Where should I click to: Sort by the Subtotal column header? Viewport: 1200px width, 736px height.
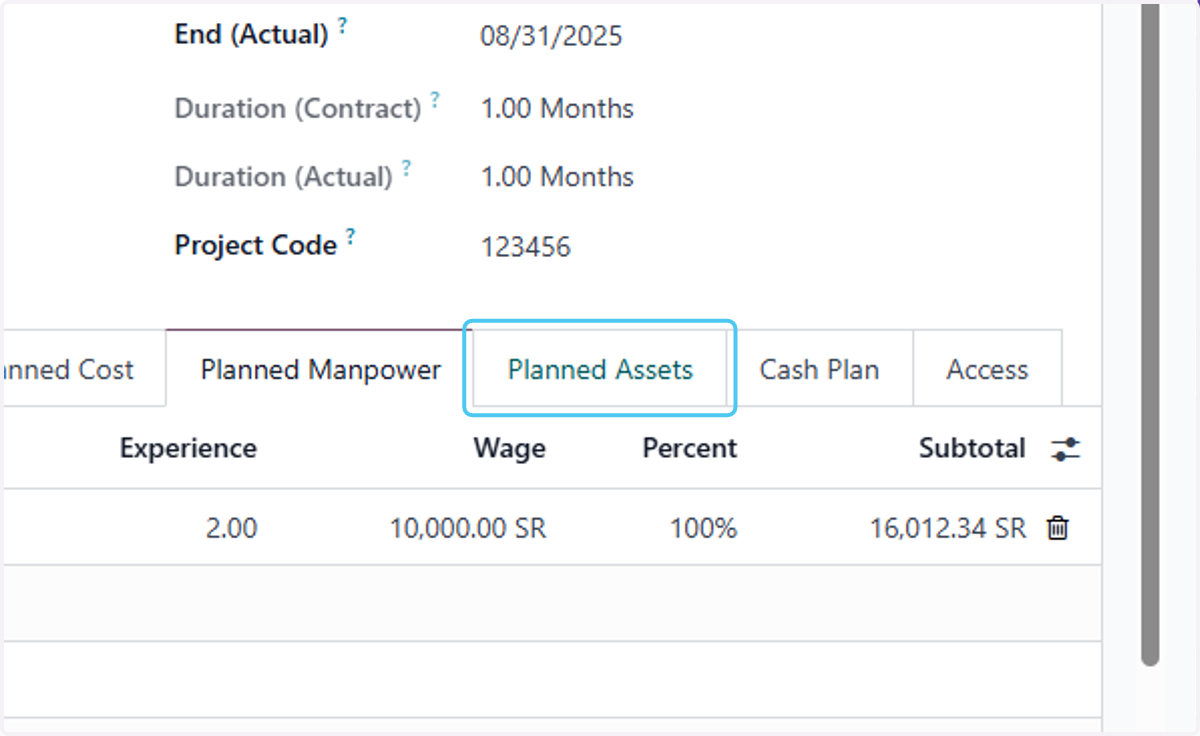(x=972, y=448)
